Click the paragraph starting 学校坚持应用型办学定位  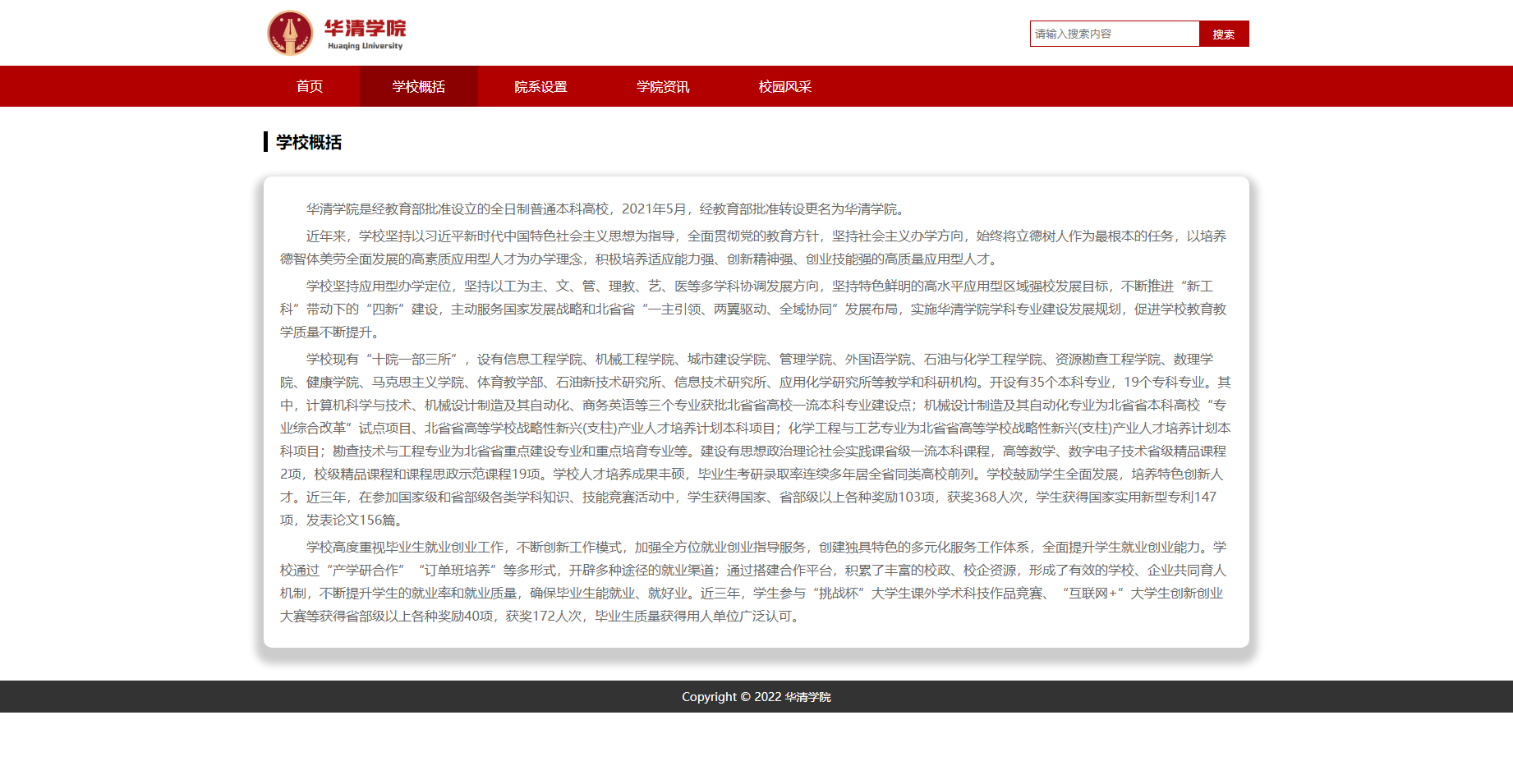pyautogui.click(x=756, y=309)
